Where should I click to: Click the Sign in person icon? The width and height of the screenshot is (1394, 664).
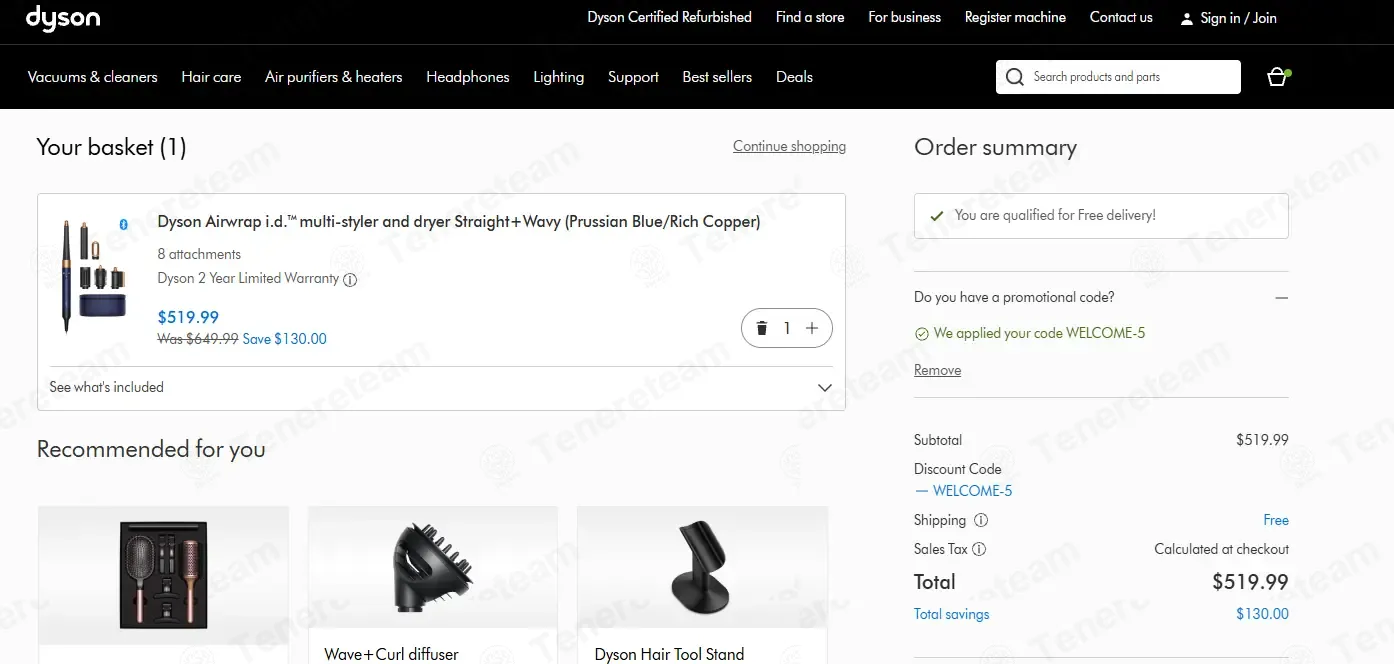[x=1187, y=19]
